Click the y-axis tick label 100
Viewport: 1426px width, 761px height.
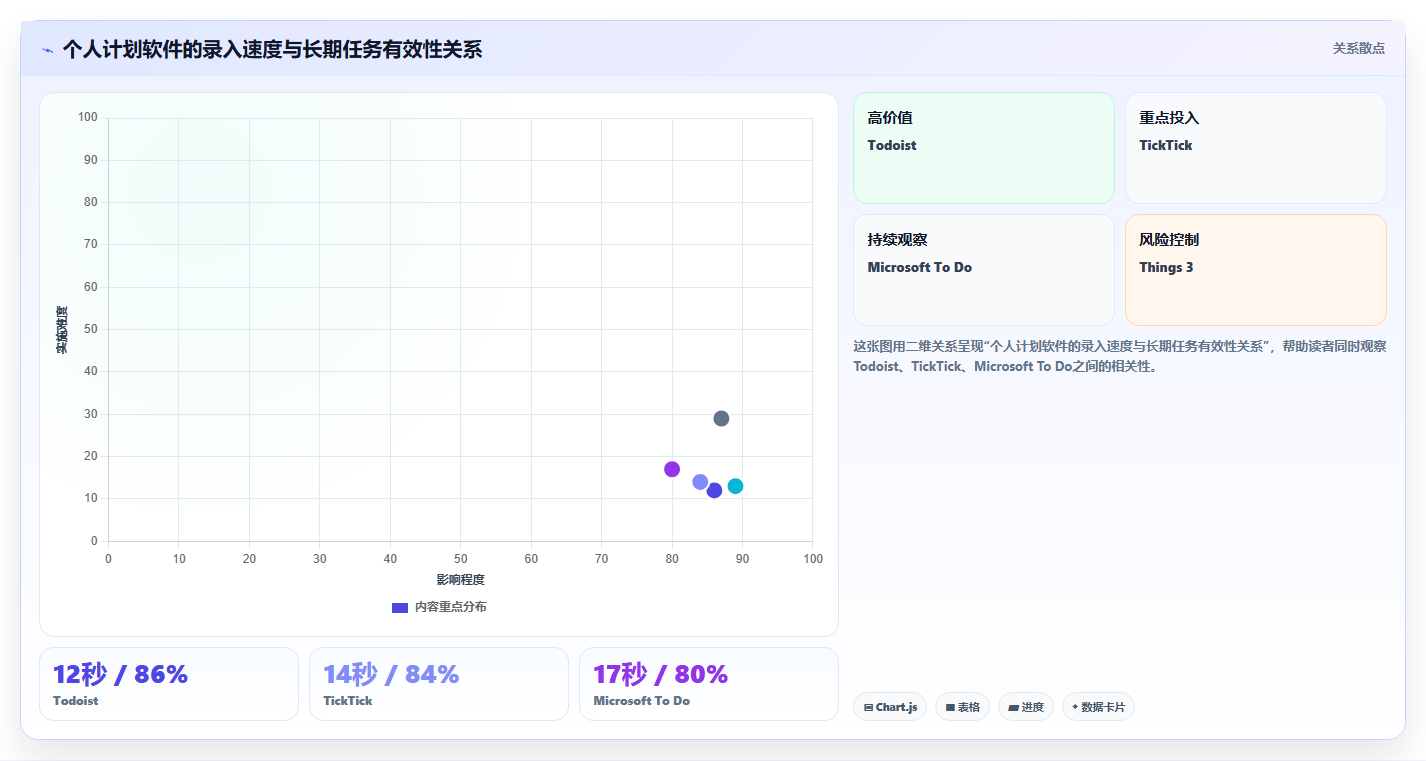pos(88,118)
